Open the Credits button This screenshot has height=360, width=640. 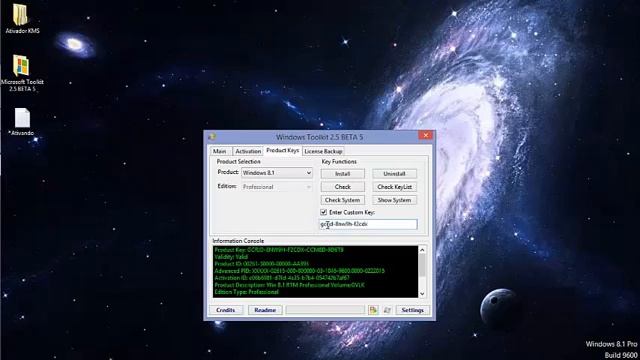pos(226,310)
